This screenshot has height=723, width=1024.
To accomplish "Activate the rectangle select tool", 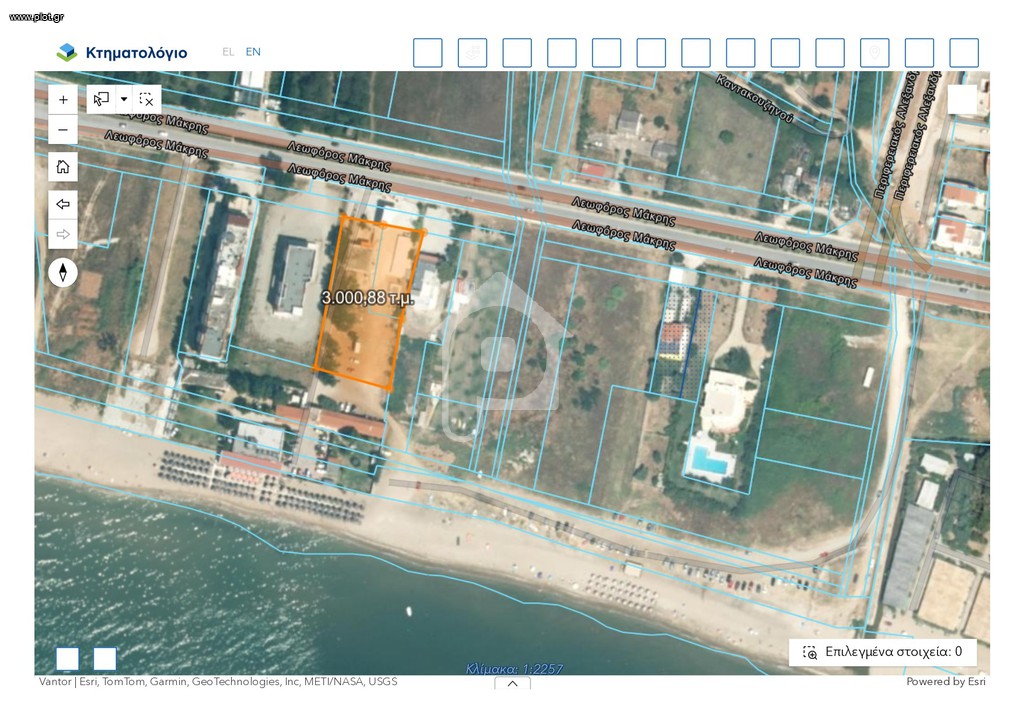I will point(101,100).
